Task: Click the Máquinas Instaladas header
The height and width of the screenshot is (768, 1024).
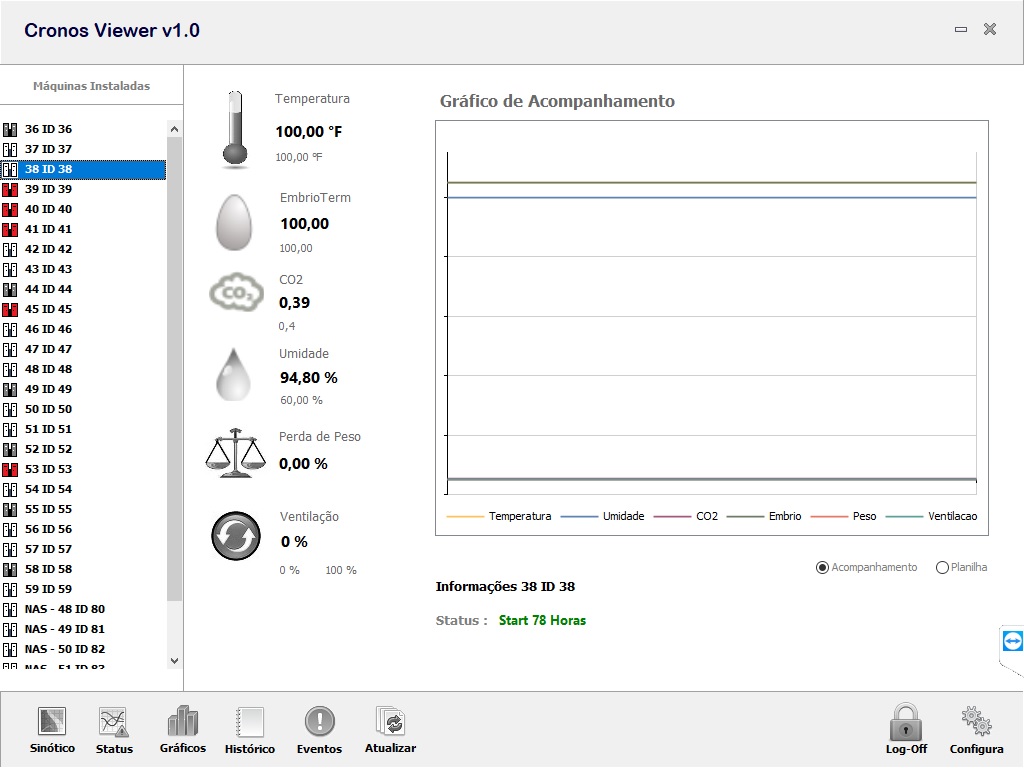Action: 91,86
